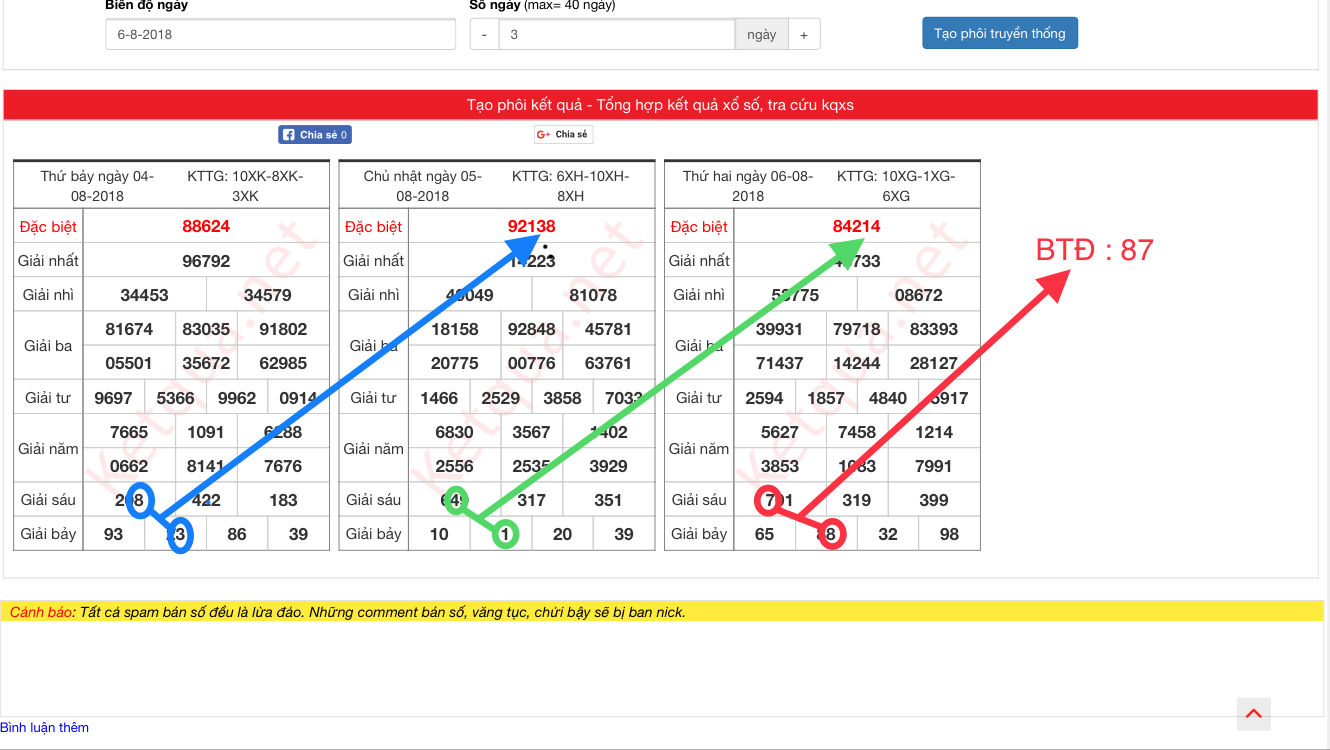Select second prize number 34453

(144, 295)
